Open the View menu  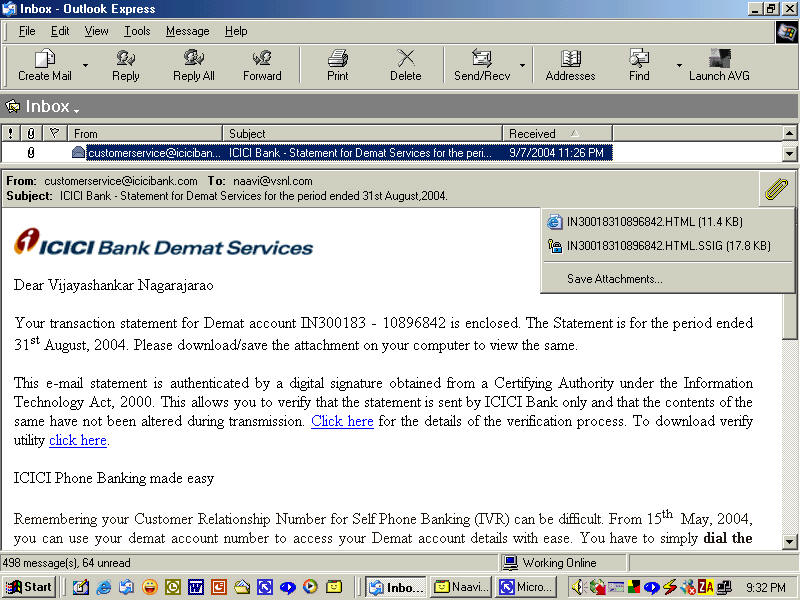tap(96, 31)
